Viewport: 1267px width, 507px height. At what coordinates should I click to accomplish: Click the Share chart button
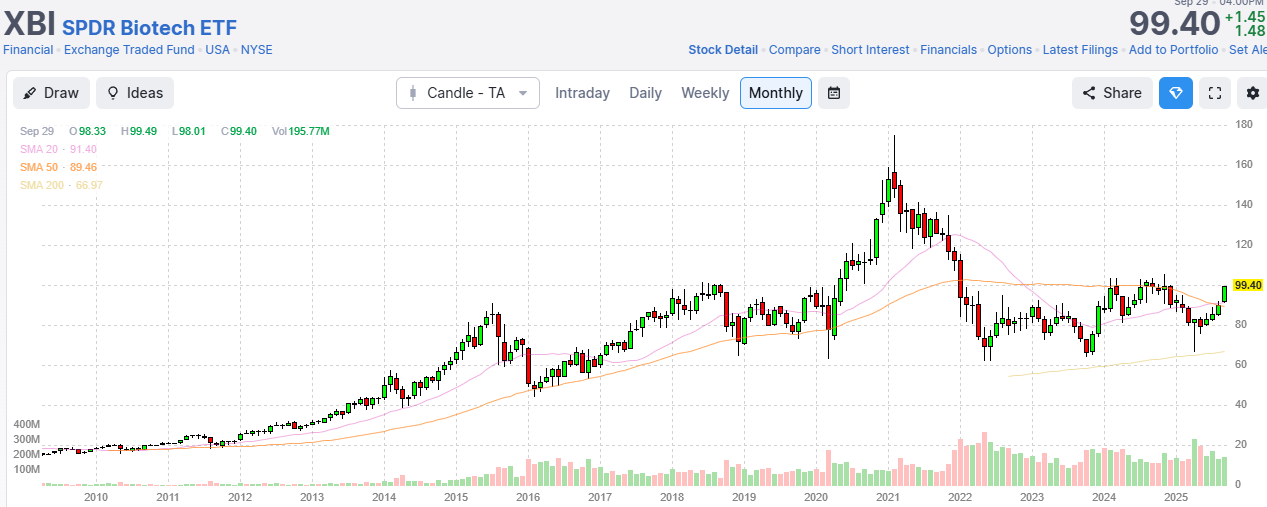(x=1112, y=93)
